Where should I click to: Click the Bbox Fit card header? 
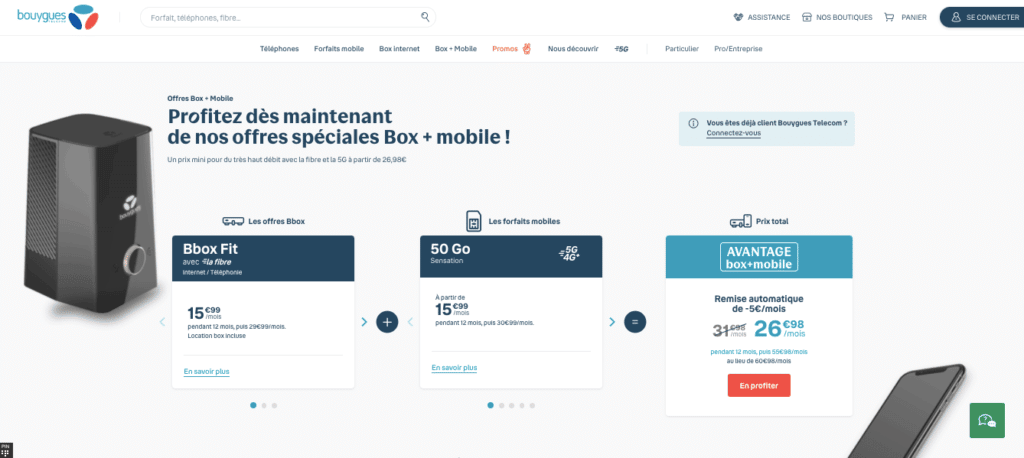click(x=263, y=259)
